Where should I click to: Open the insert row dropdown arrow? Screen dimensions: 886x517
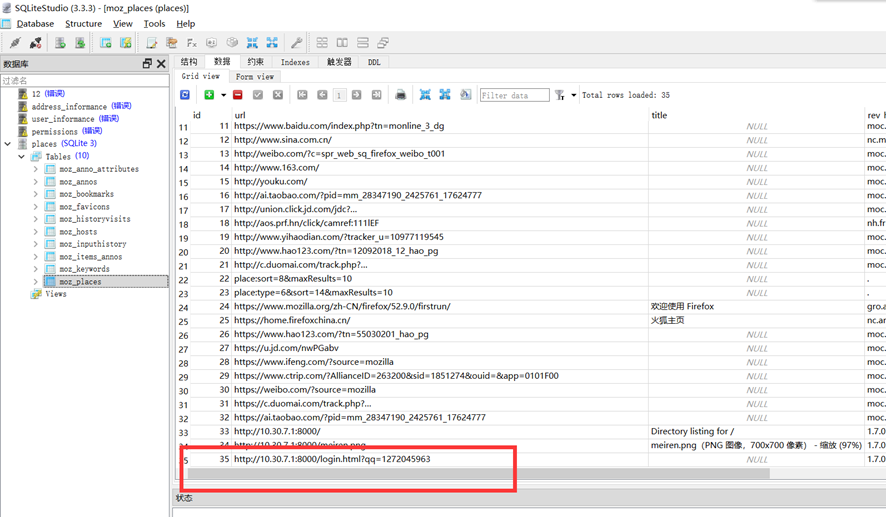[223, 95]
